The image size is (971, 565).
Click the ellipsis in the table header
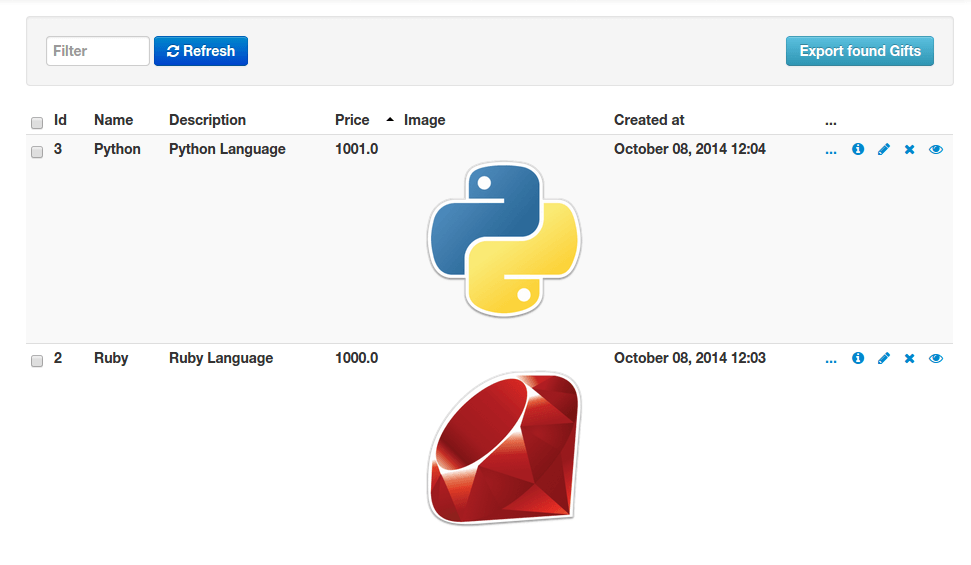pyautogui.click(x=831, y=123)
